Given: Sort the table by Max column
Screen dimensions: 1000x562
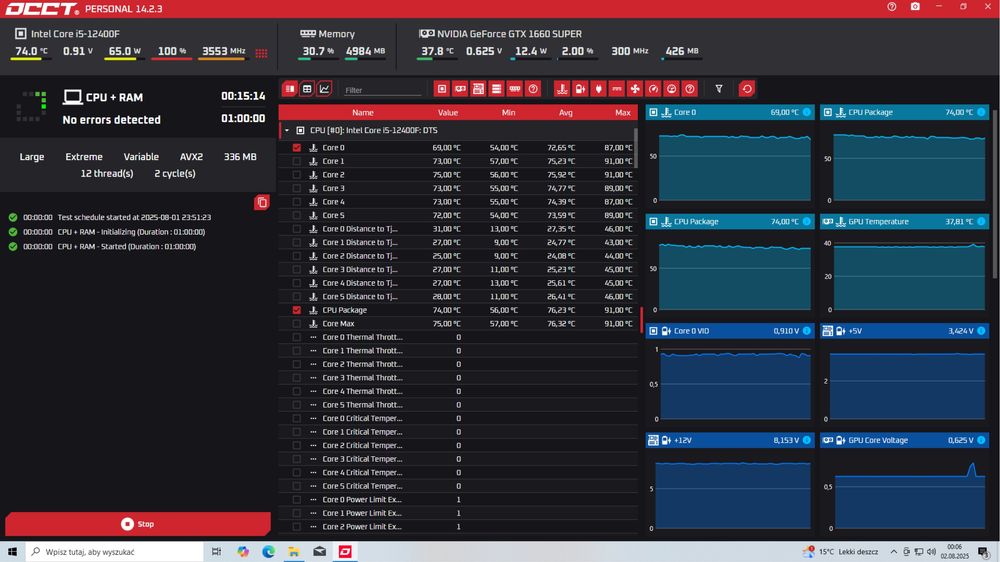Looking at the screenshot, I should point(622,112).
